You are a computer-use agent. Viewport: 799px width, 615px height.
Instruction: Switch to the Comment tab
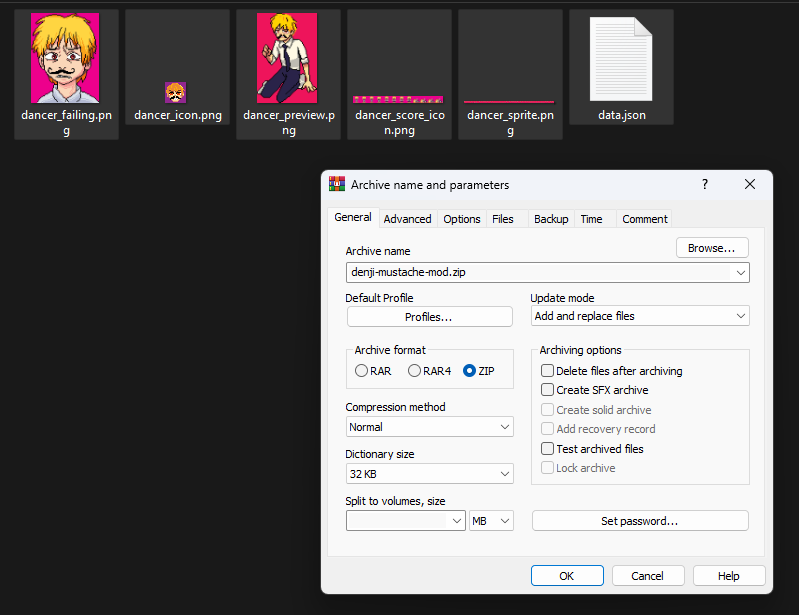645,219
